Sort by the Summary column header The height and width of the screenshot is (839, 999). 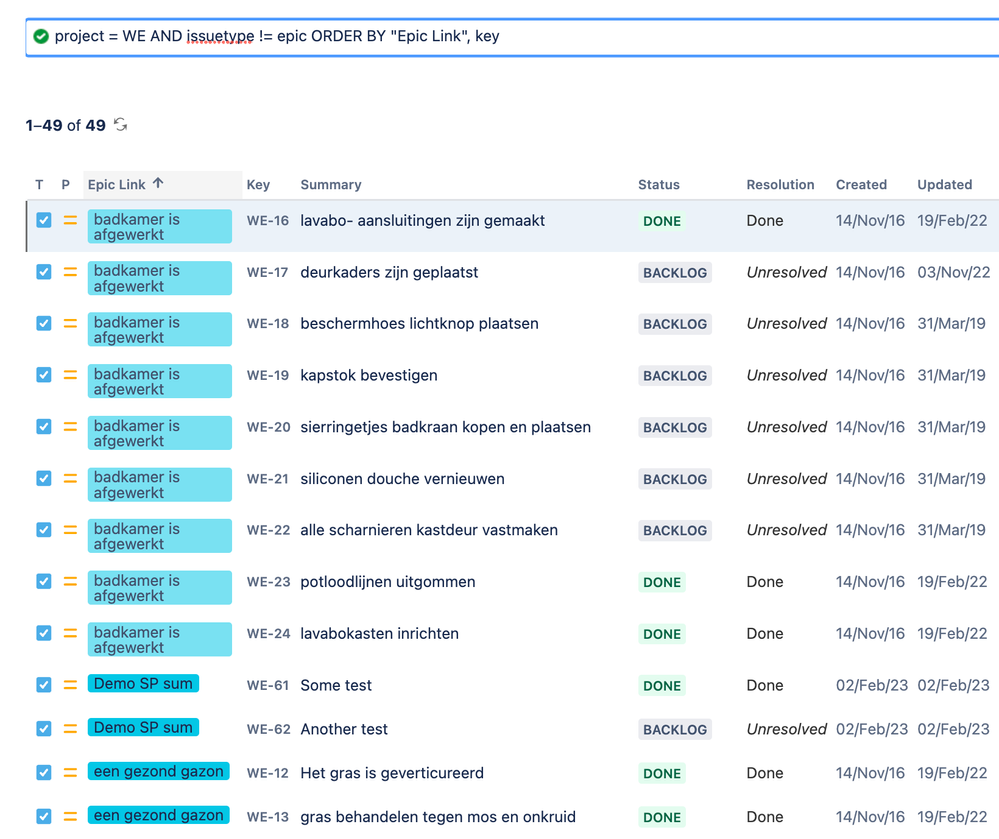coord(331,185)
